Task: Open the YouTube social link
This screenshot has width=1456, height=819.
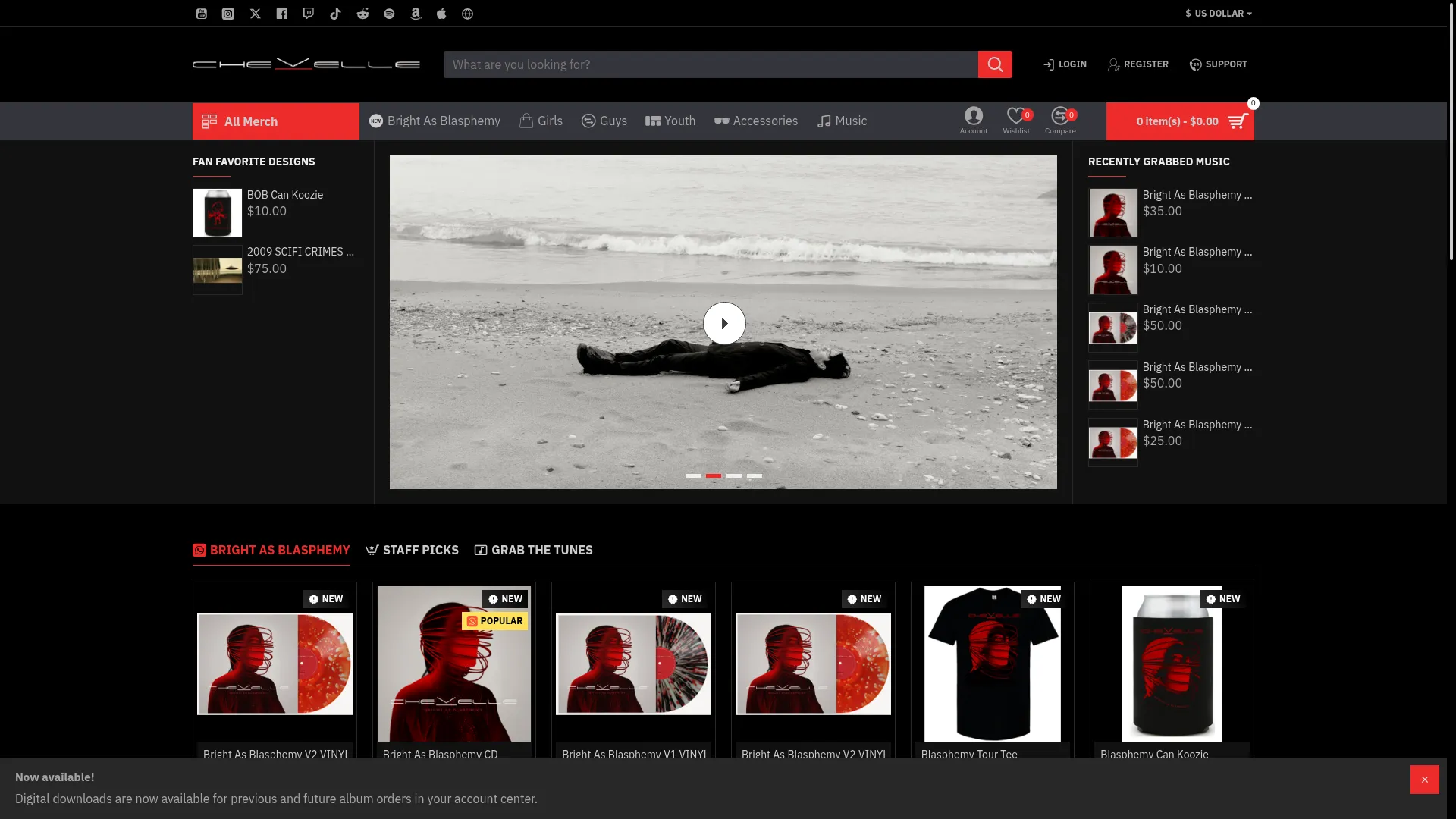Action: pyautogui.click(x=202, y=14)
